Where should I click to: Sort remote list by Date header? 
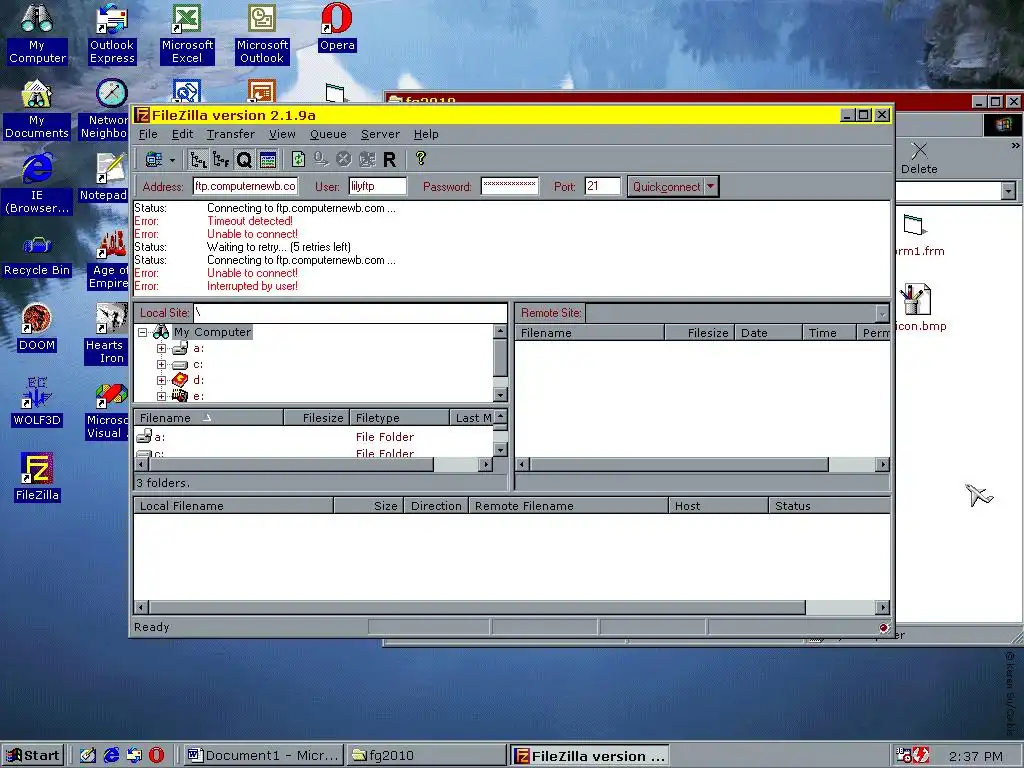[x=768, y=333]
